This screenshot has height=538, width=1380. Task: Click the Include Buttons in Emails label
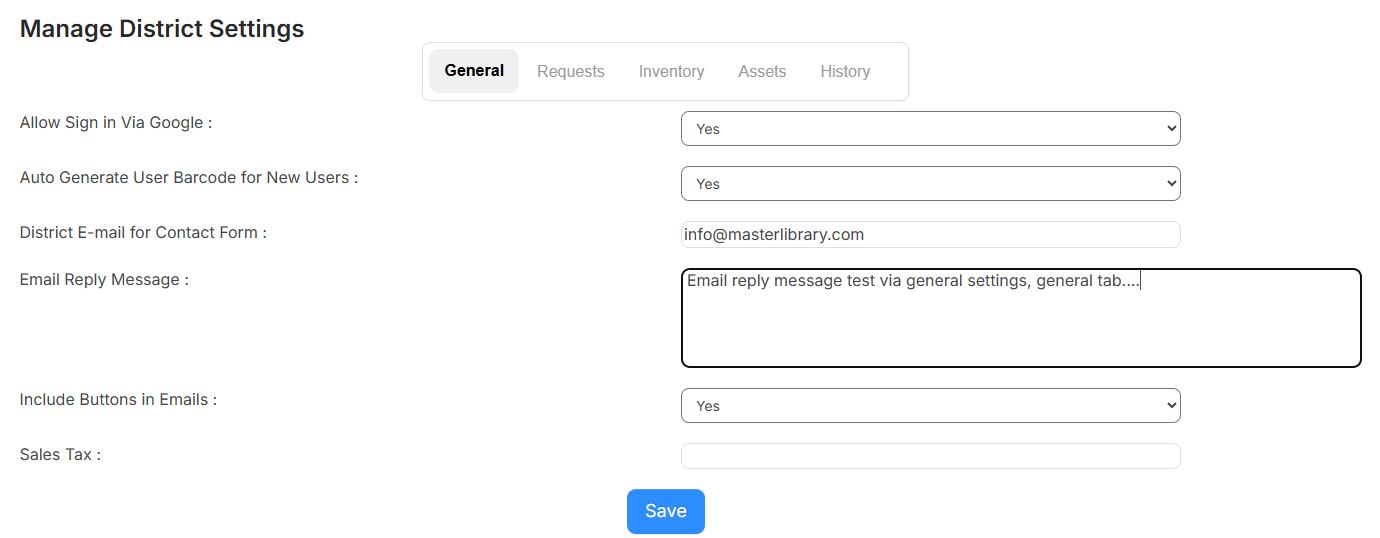(118, 400)
